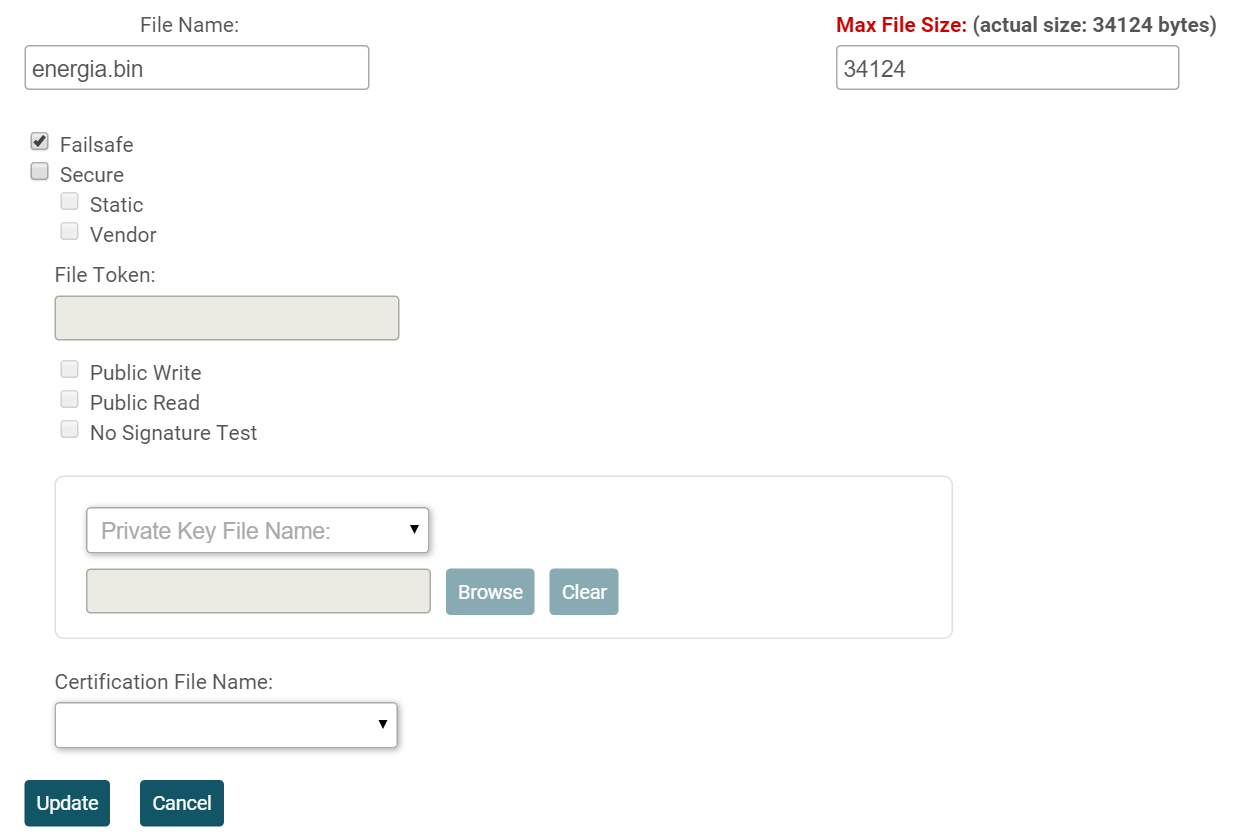Tick the Vendor checkbox
Viewport: 1236px width, 838px height.
tap(69, 232)
